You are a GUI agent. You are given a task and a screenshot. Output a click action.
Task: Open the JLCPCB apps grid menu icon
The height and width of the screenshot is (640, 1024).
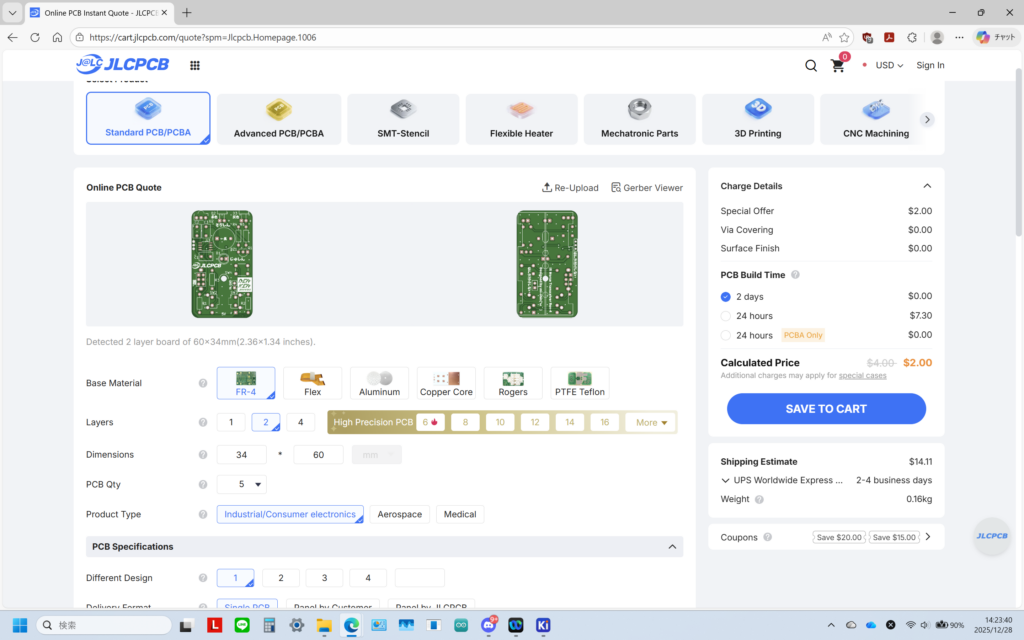(x=194, y=65)
